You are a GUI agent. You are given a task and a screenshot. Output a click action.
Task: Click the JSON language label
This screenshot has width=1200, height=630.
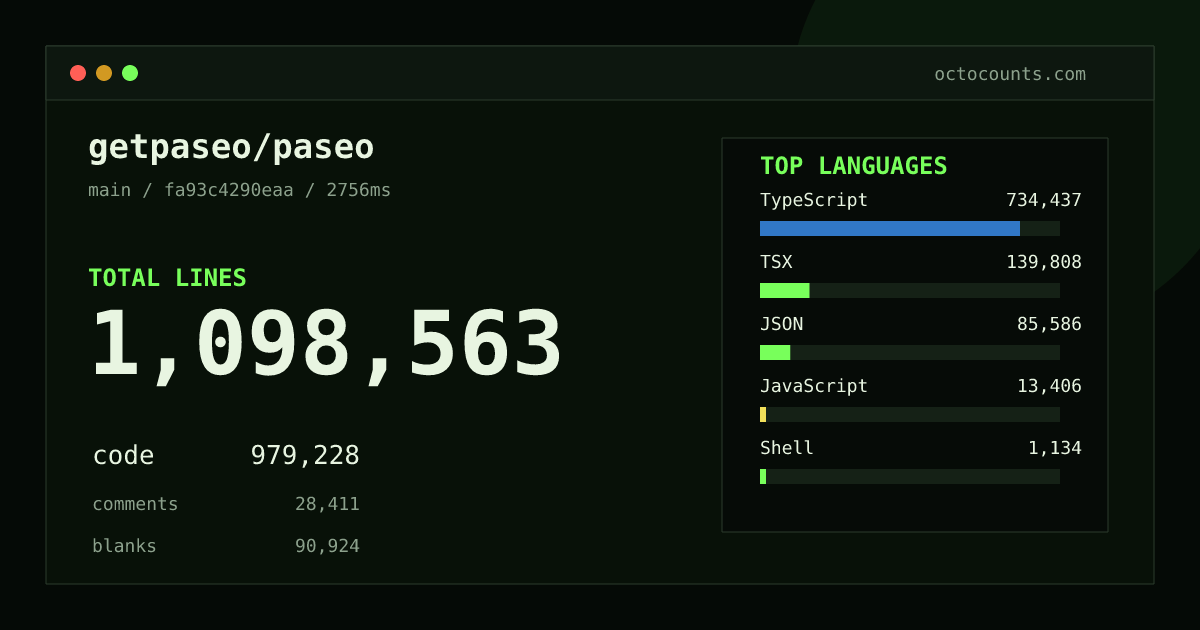[781, 324]
